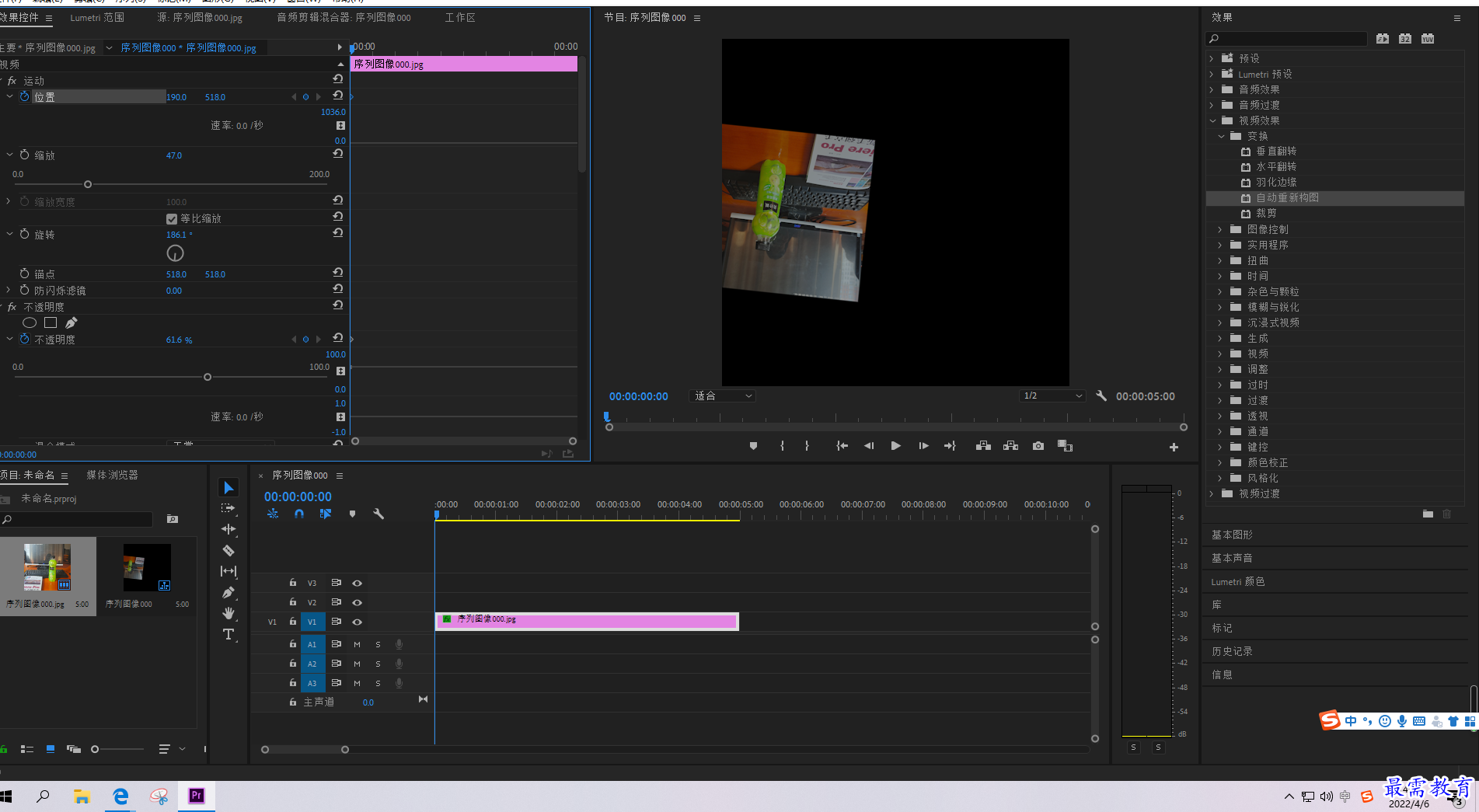Click the rotation value 186.1
This screenshot has height=812, width=1479.
click(x=179, y=235)
